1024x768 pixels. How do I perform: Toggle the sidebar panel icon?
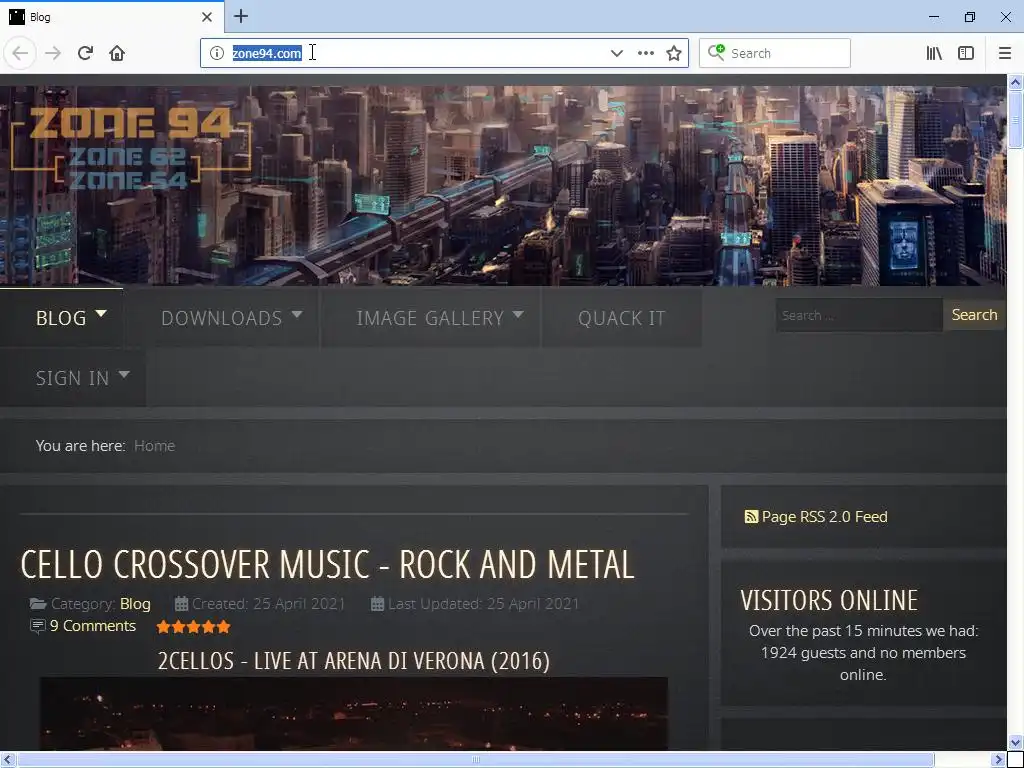pyautogui.click(x=966, y=53)
